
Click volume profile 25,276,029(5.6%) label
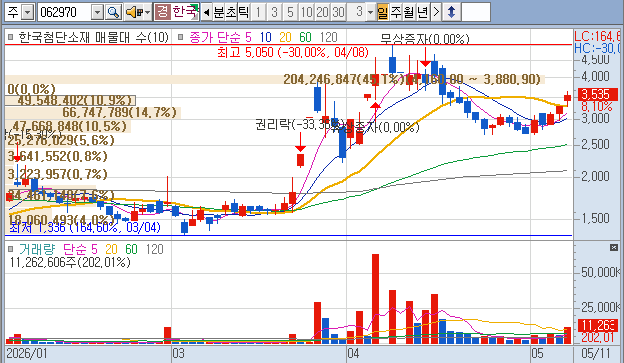tap(60, 140)
